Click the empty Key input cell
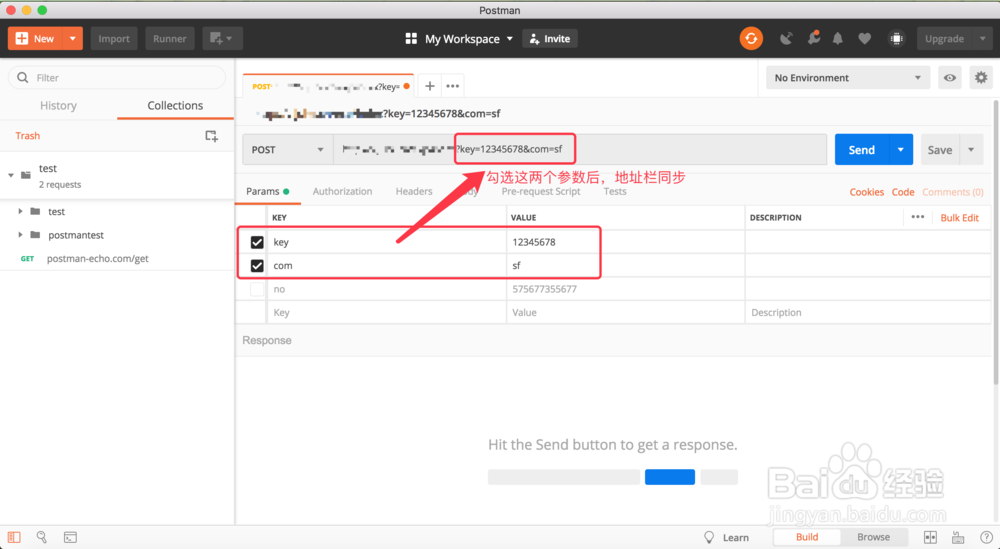The image size is (1000, 549). click(x=386, y=313)
